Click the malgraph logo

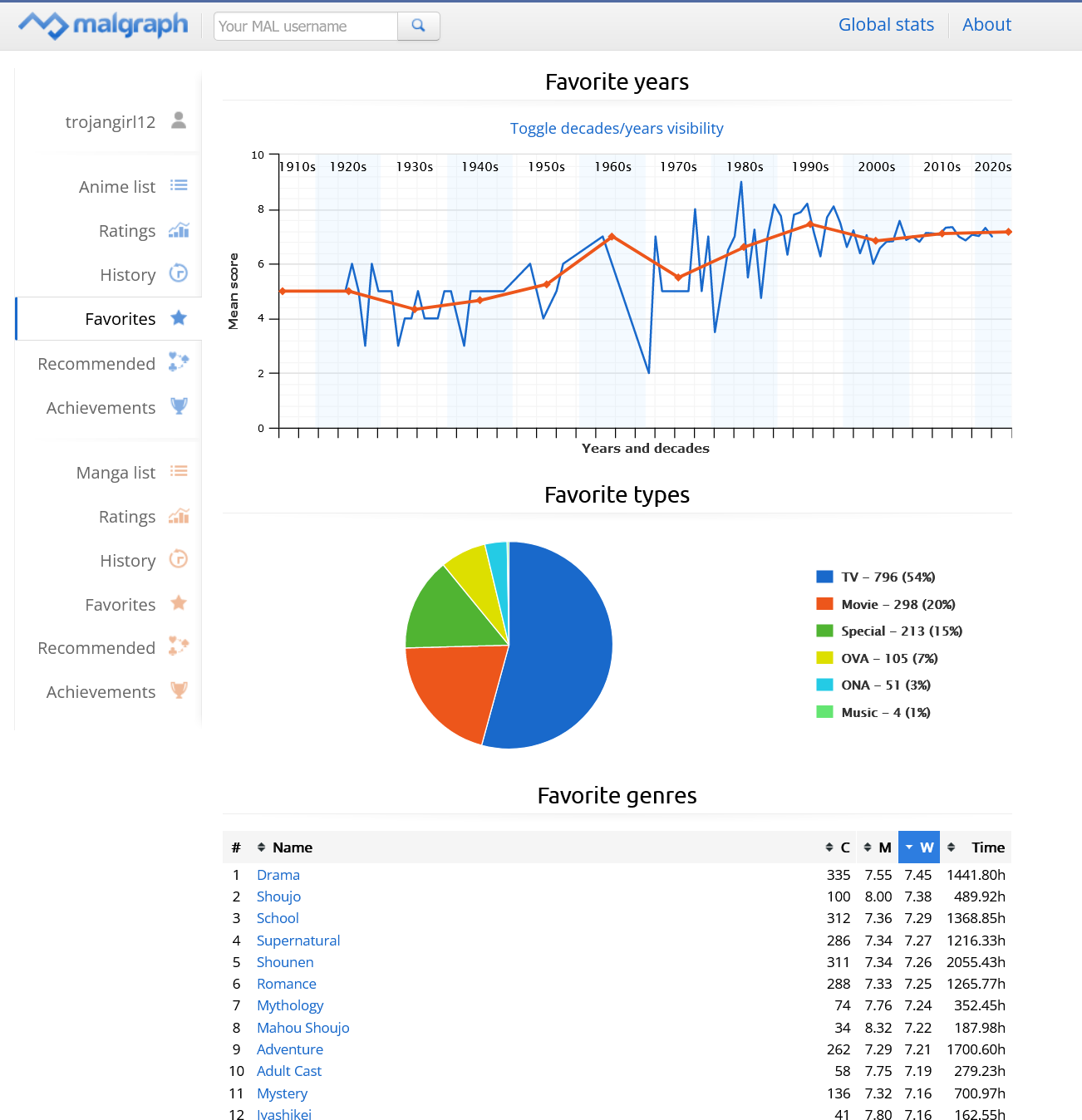pyautogui.click(x=104, y=25)
